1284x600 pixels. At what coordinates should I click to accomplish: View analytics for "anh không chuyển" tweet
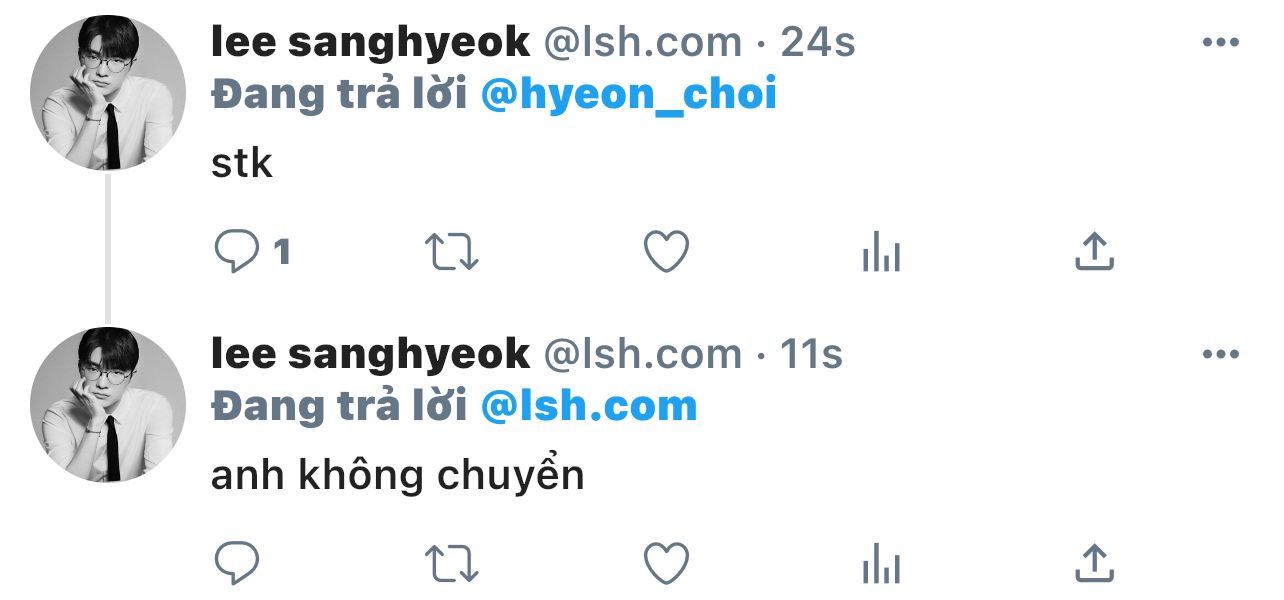click(881, 563)
